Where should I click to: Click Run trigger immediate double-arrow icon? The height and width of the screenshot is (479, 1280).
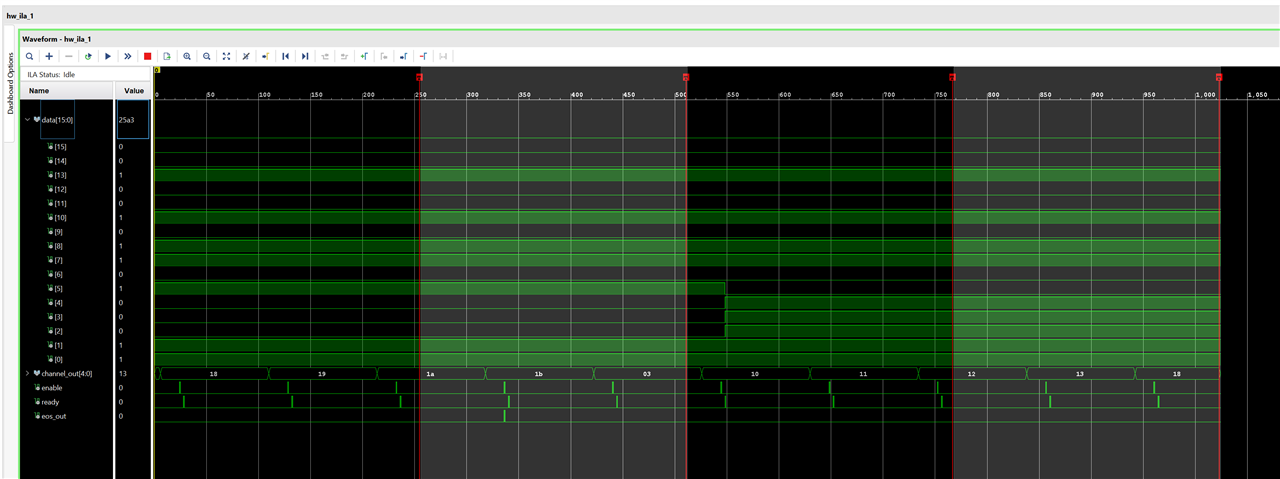click(x=128, y=56)
